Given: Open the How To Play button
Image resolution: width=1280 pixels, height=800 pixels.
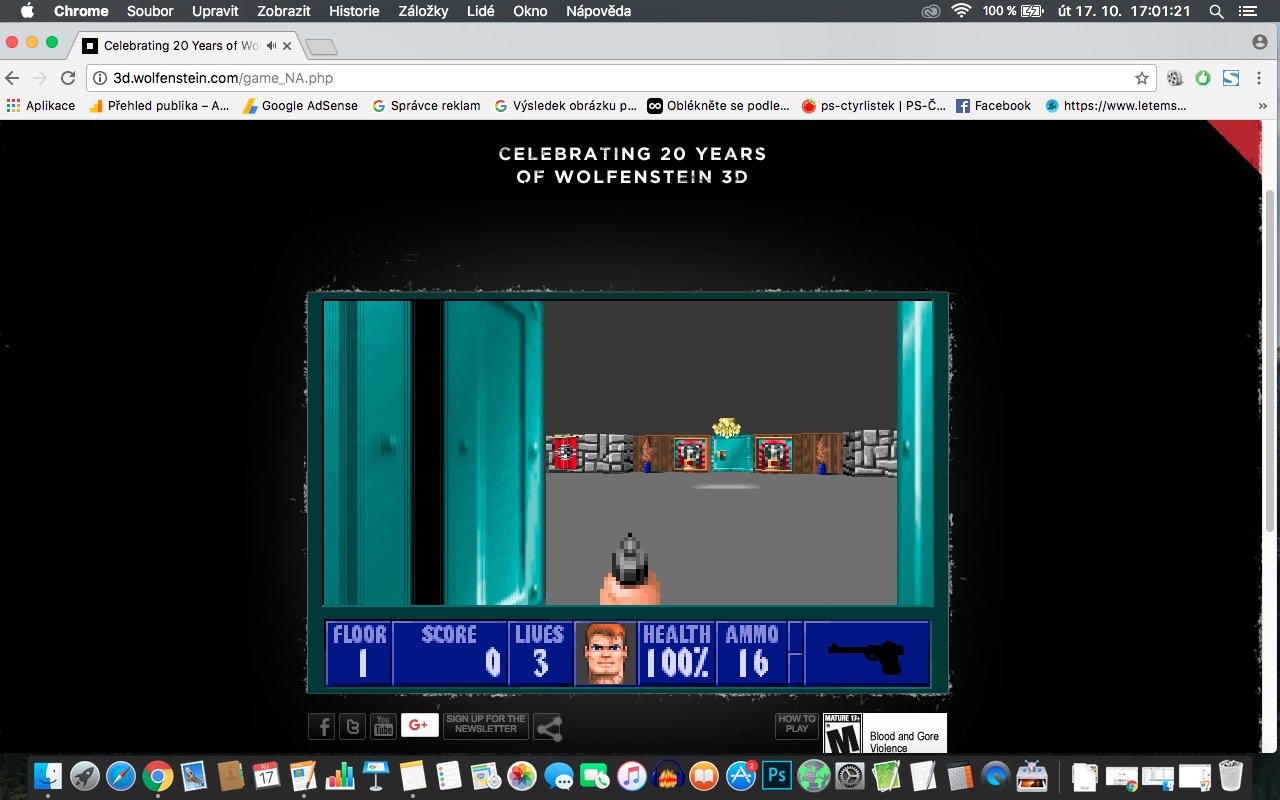Looking at the screenshot, I should [x=796, y=724].
